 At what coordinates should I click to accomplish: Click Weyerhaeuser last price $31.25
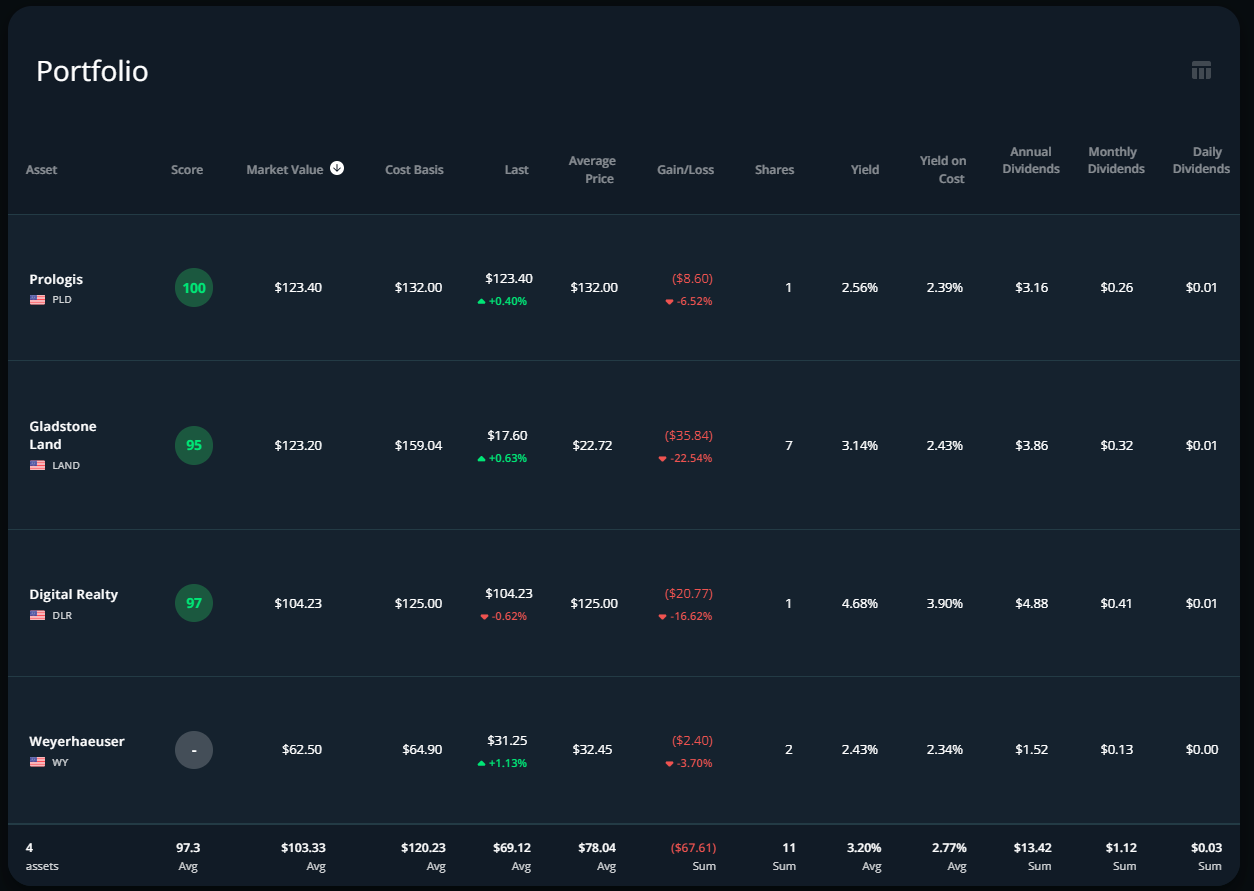pos(507,740)
